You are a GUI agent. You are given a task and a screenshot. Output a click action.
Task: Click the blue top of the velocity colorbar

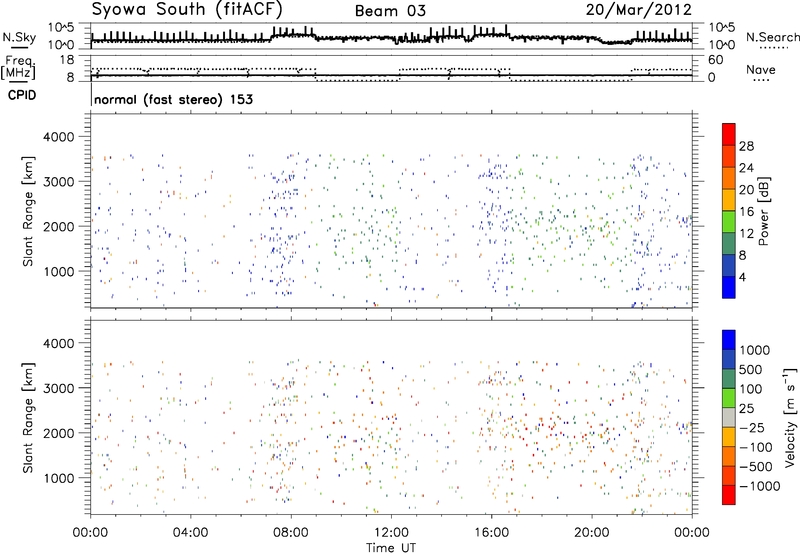click(729, 339)
